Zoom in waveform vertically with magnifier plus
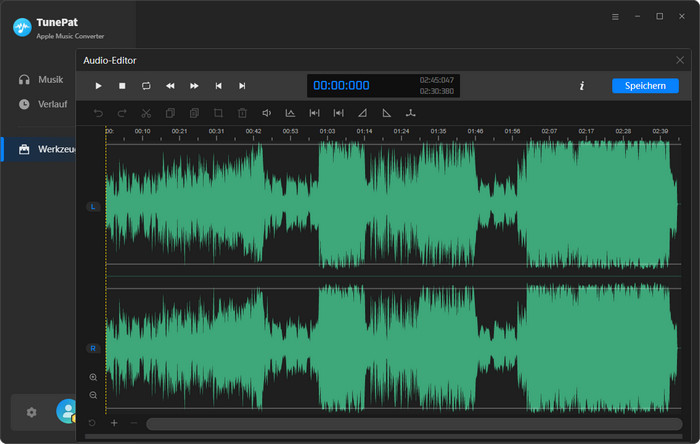 [93, 378]
